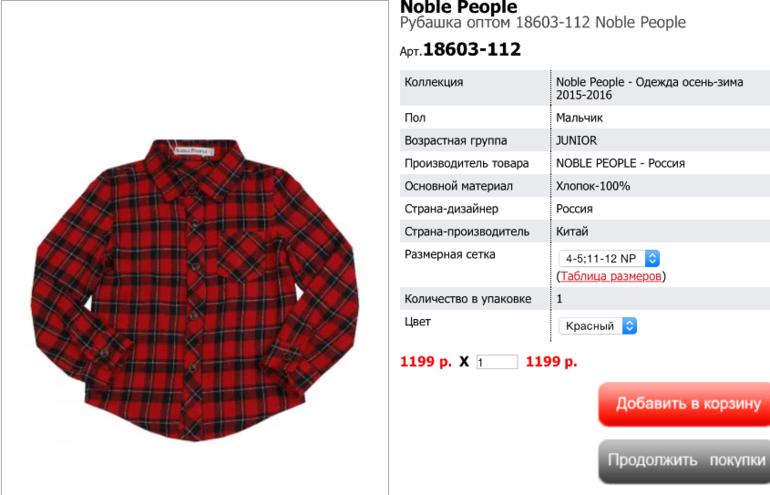The width and height of the screenshot is (770, 495).
Task: Click the JUNIOR age group value
Action: (577, 140)
